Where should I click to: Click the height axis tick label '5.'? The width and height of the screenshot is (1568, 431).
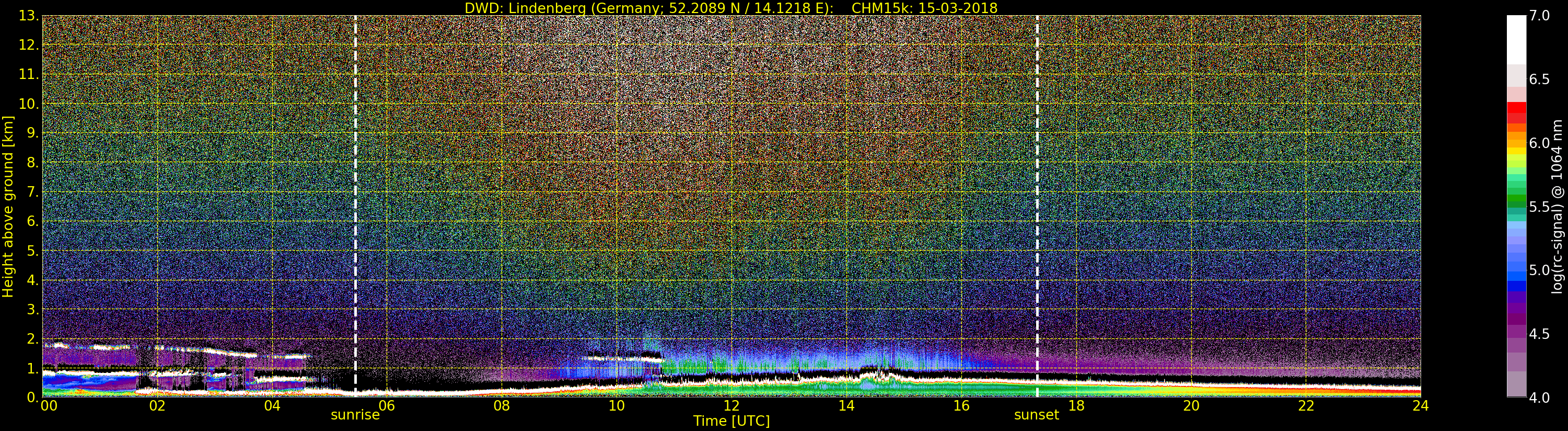coord(33,251)
